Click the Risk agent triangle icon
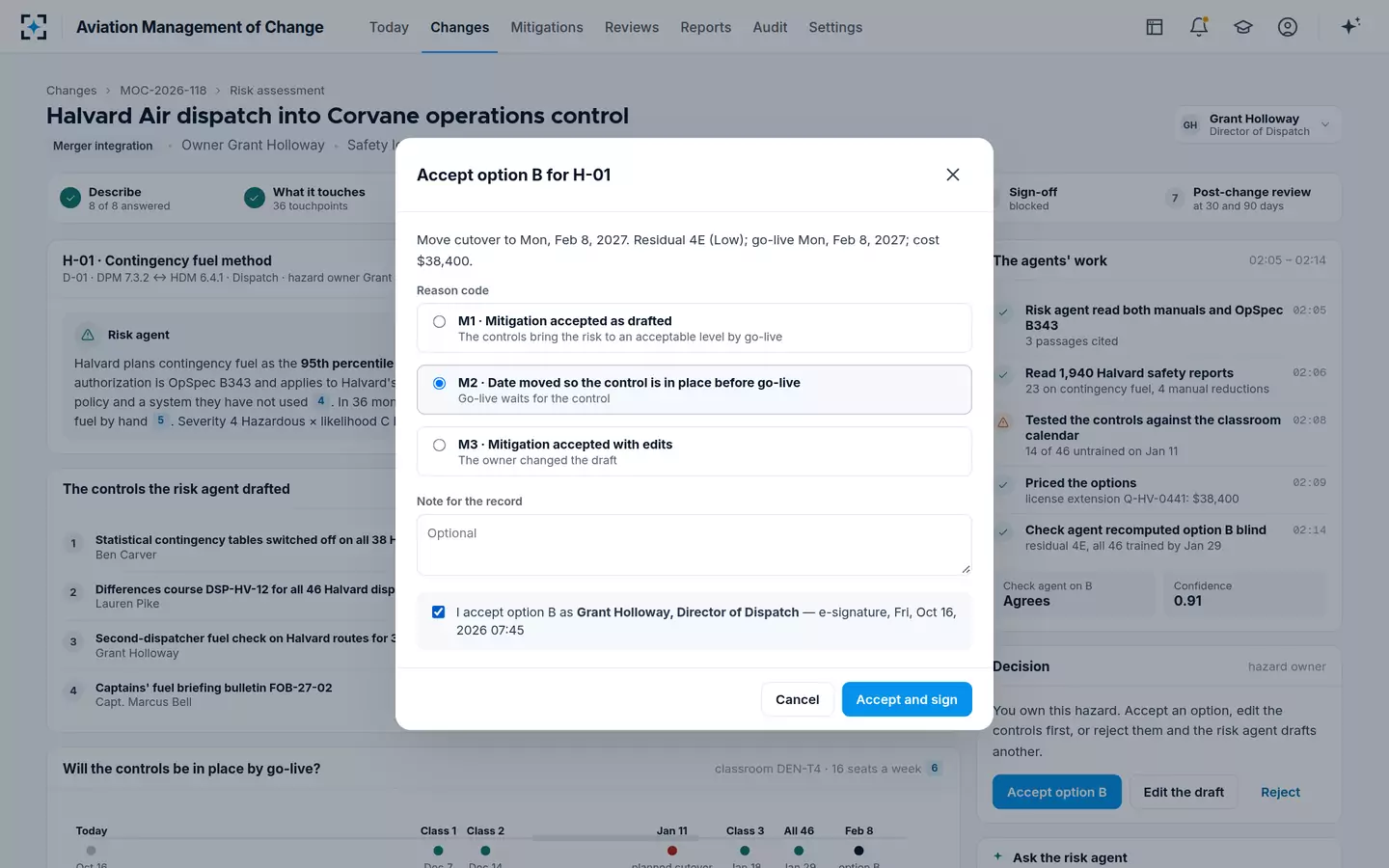Screen dimensions: 1389x868 click(x=88, y=335)
